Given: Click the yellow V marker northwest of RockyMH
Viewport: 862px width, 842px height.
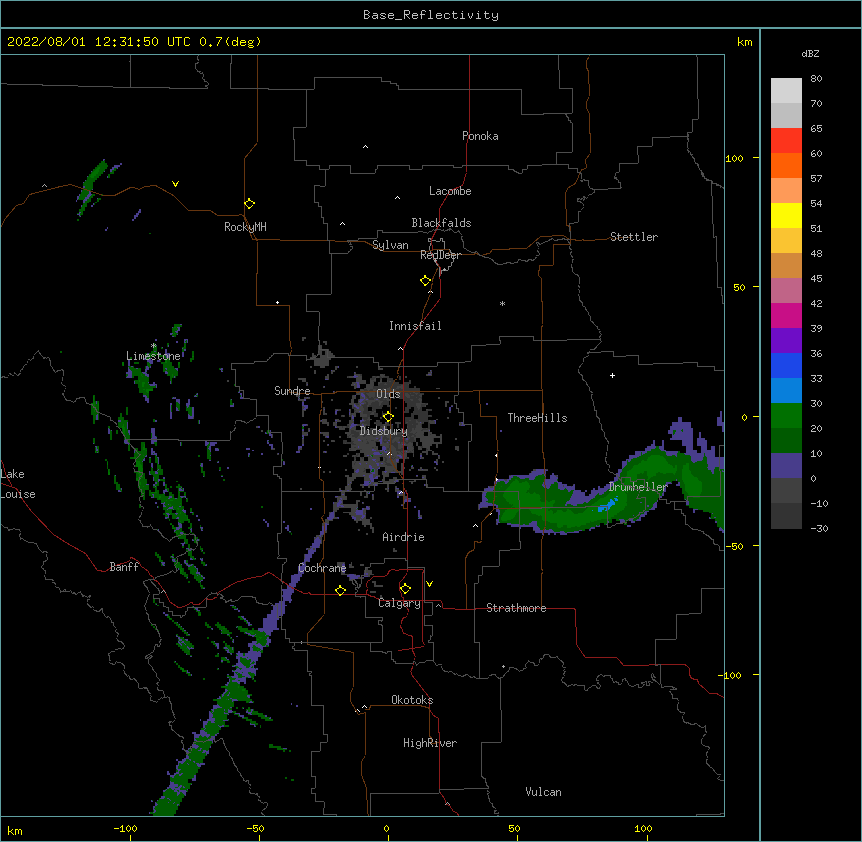Looking at the screenshot, I should tap(175, 184).
